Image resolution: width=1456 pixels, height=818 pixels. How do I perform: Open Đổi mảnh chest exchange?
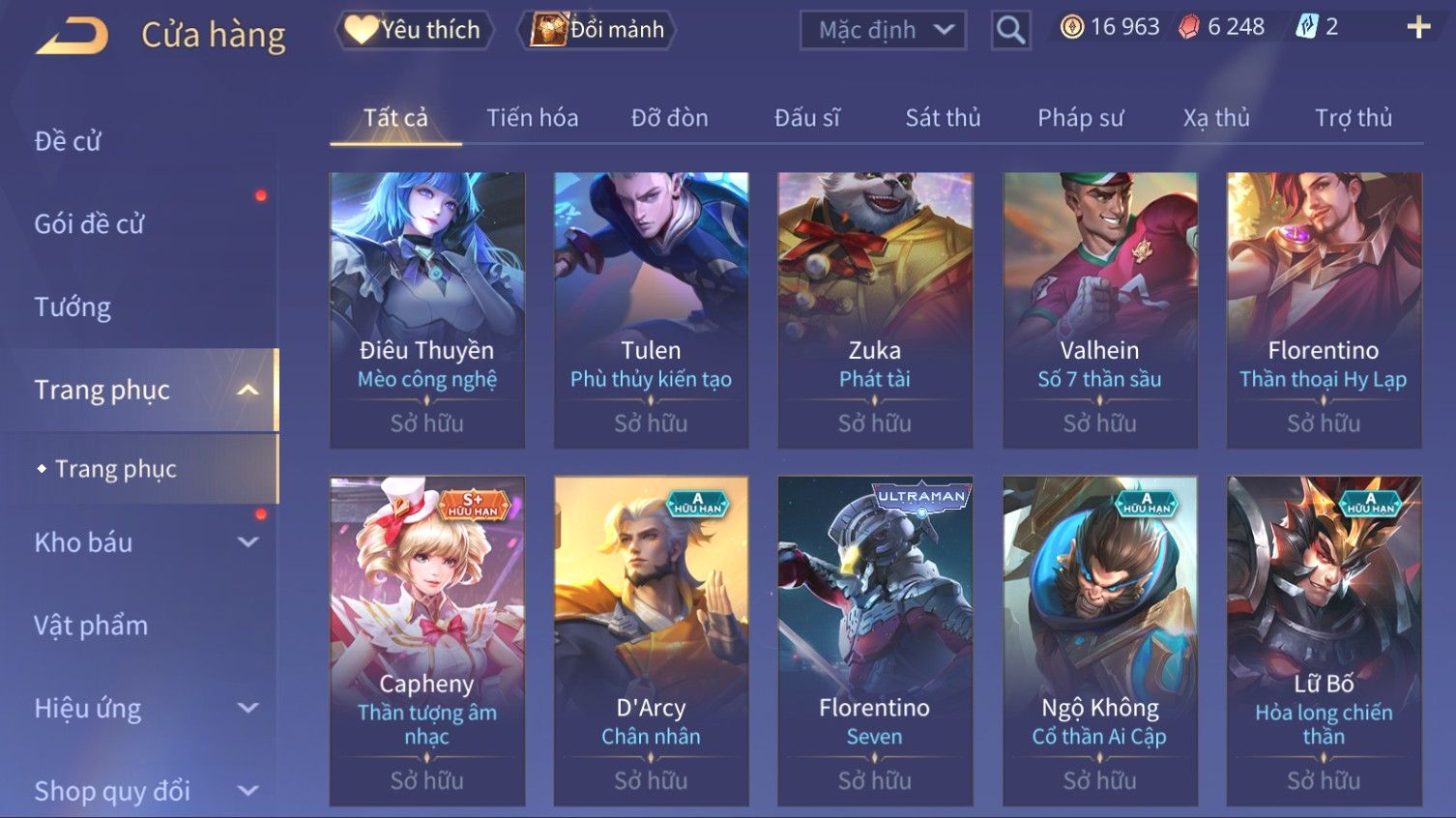pyautogui.click(x=597, y=30)
